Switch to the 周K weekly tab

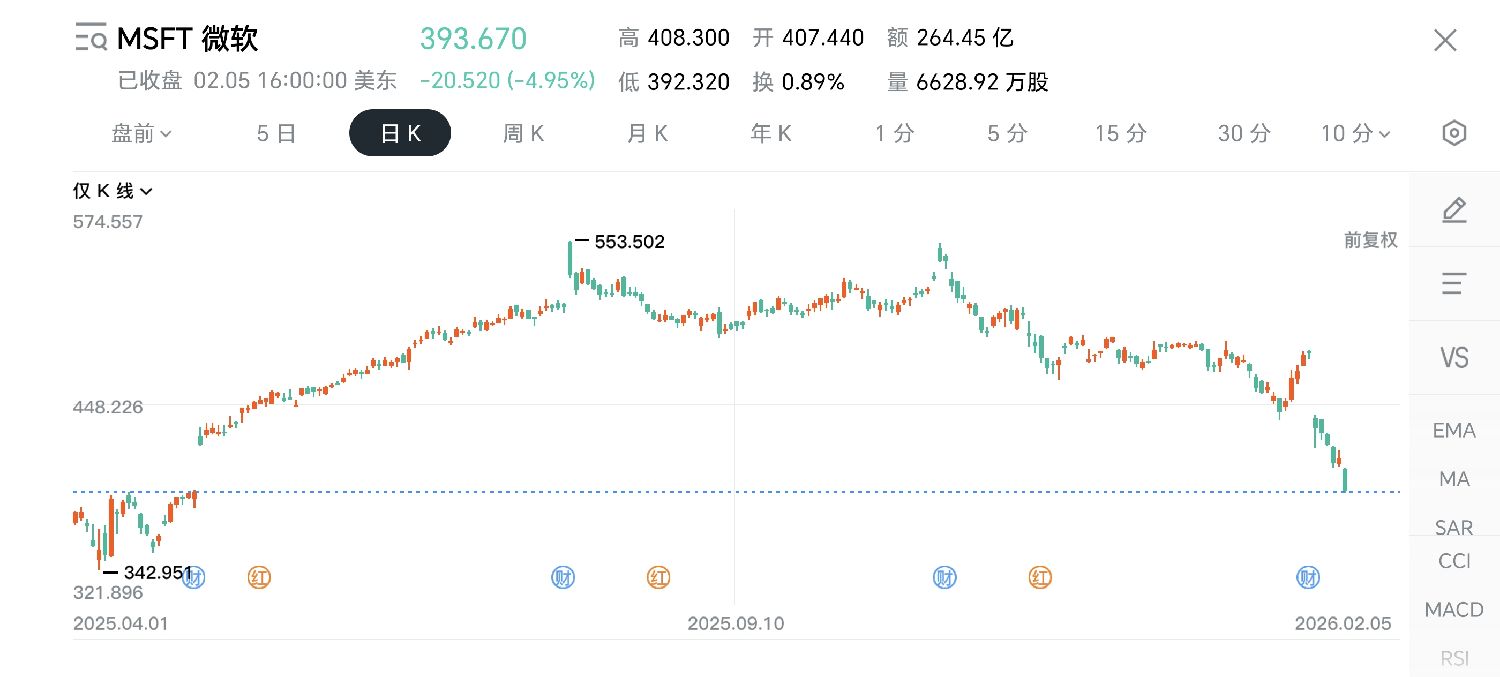(523, 133)
